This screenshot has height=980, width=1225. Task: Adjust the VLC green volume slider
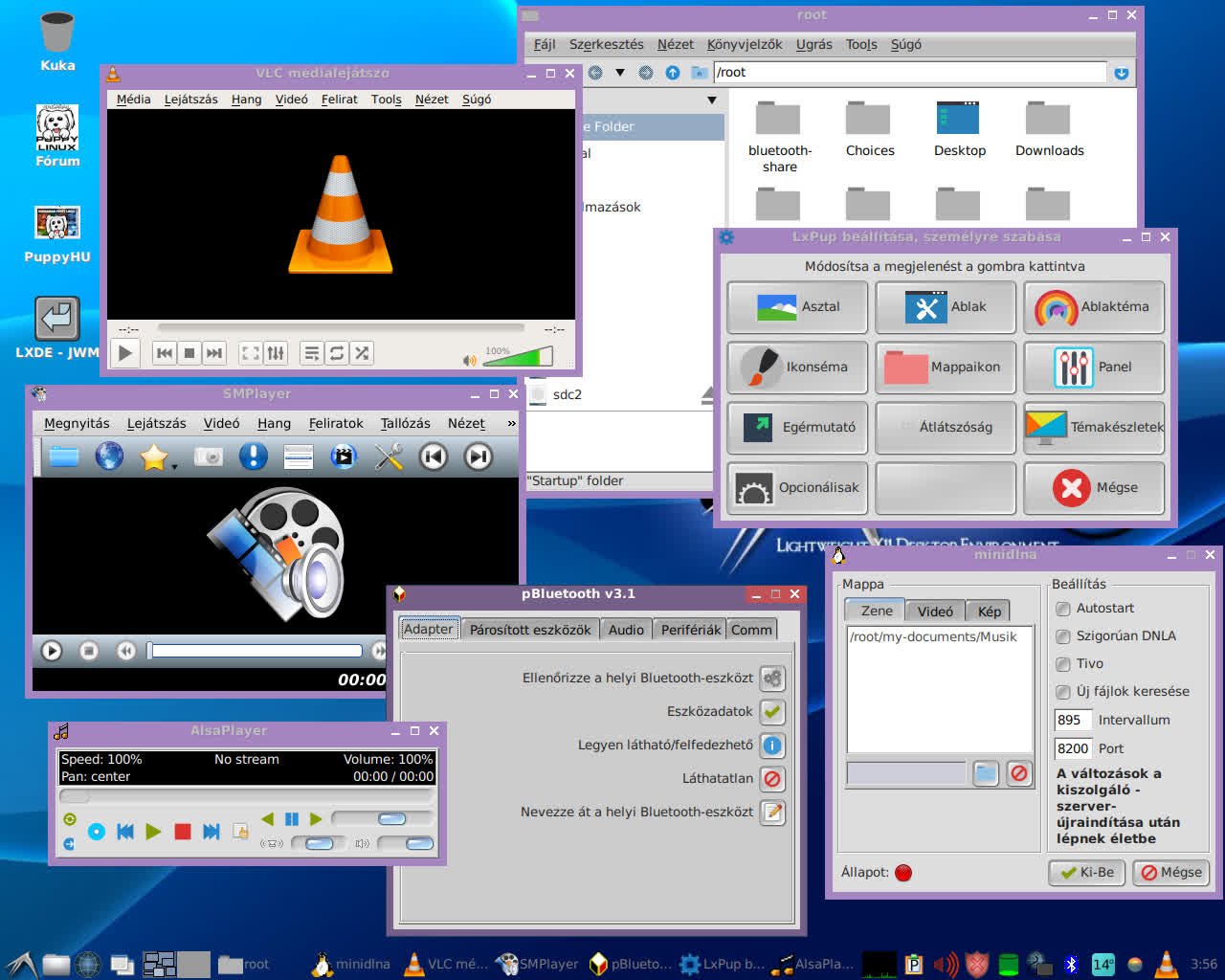518,357
